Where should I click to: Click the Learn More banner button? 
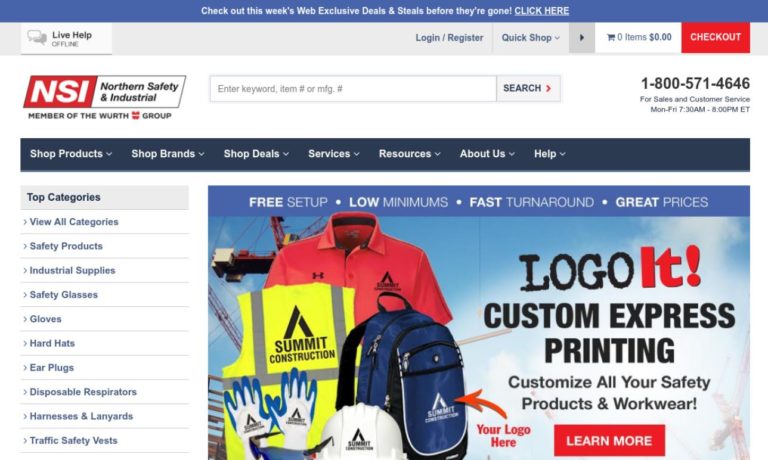click(x=609, y=440)
